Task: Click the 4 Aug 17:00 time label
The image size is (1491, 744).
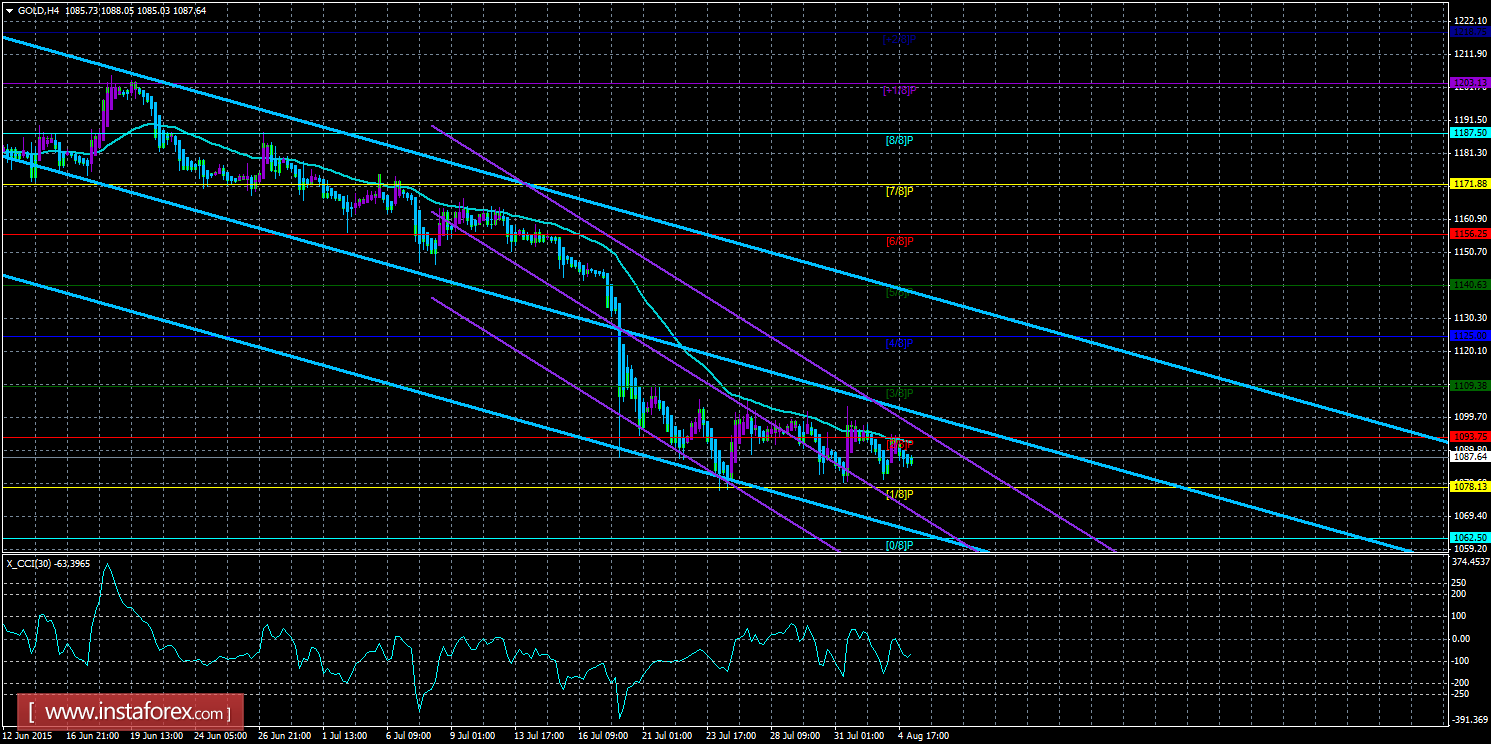Action: click(924, 735)
